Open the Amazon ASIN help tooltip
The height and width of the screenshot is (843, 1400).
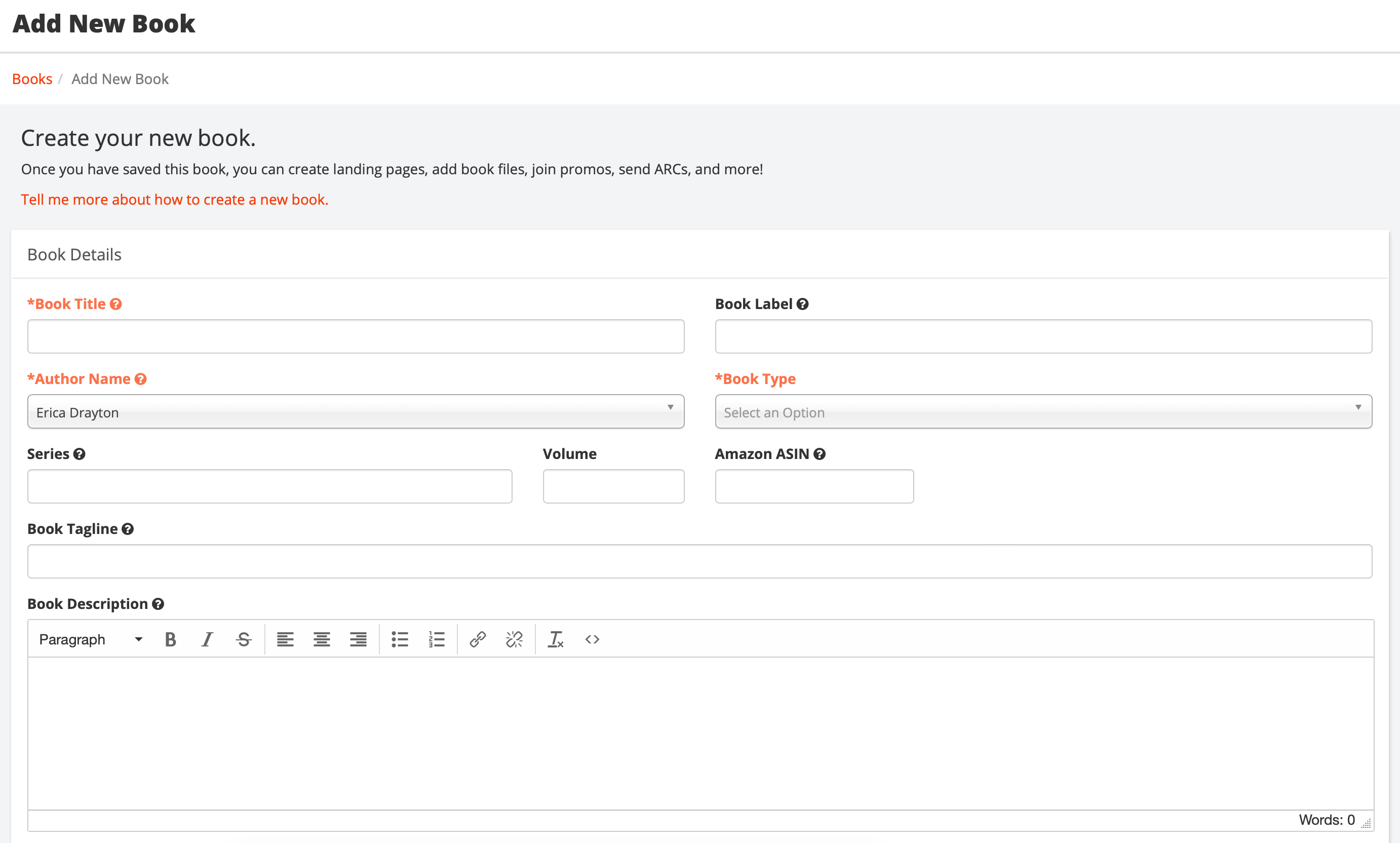click(x=819, y=453)
